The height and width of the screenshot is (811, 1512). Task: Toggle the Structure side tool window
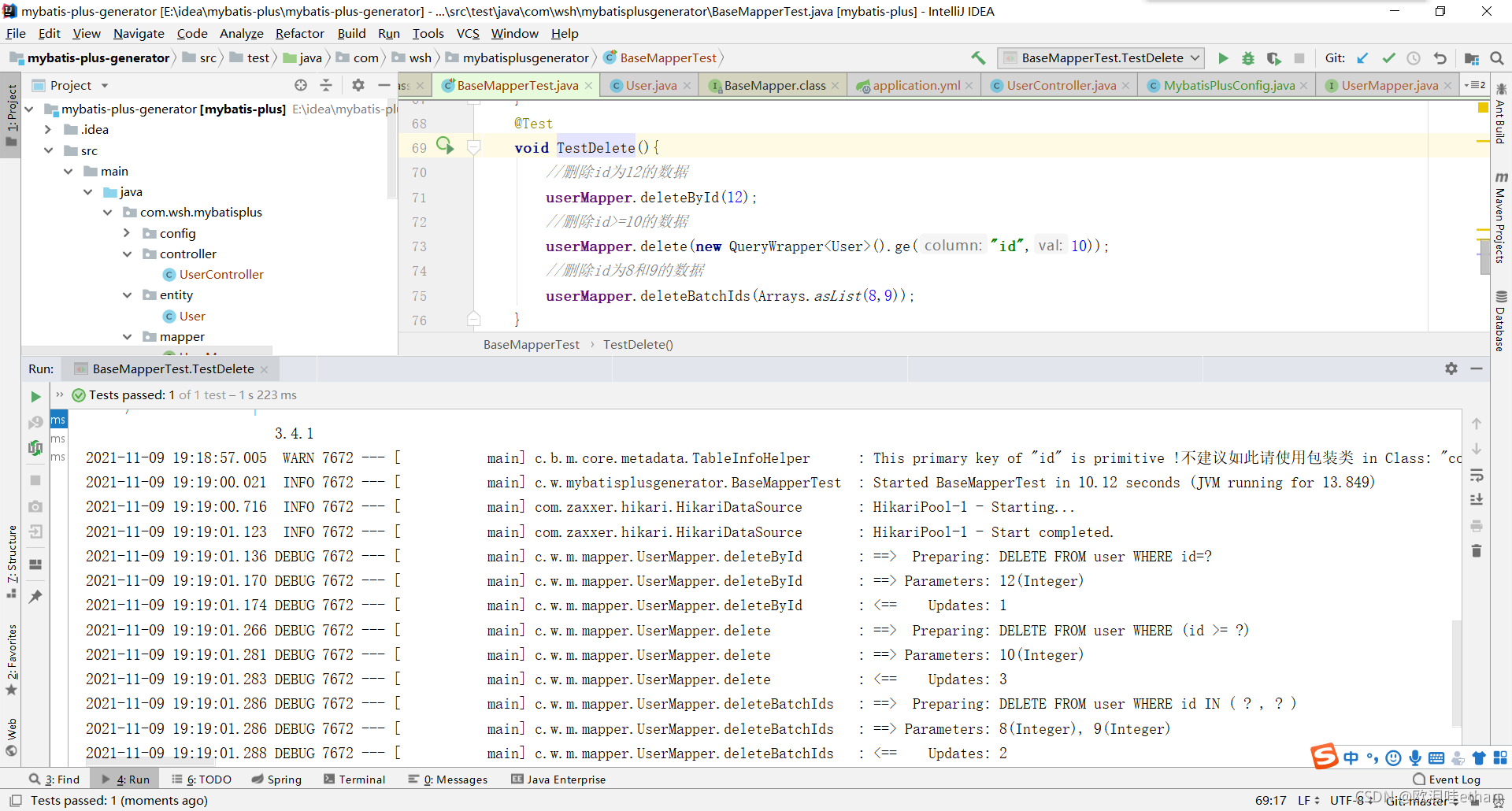coord(11,561)
